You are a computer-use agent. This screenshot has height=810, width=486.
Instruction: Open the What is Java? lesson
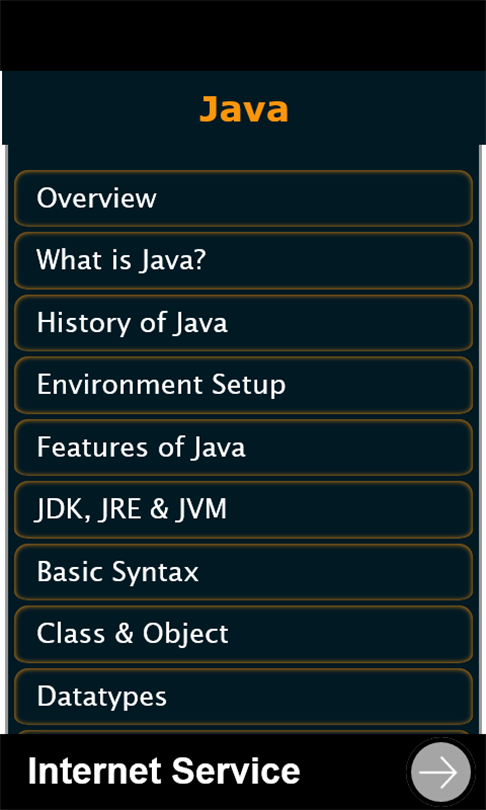pos(243,260)
